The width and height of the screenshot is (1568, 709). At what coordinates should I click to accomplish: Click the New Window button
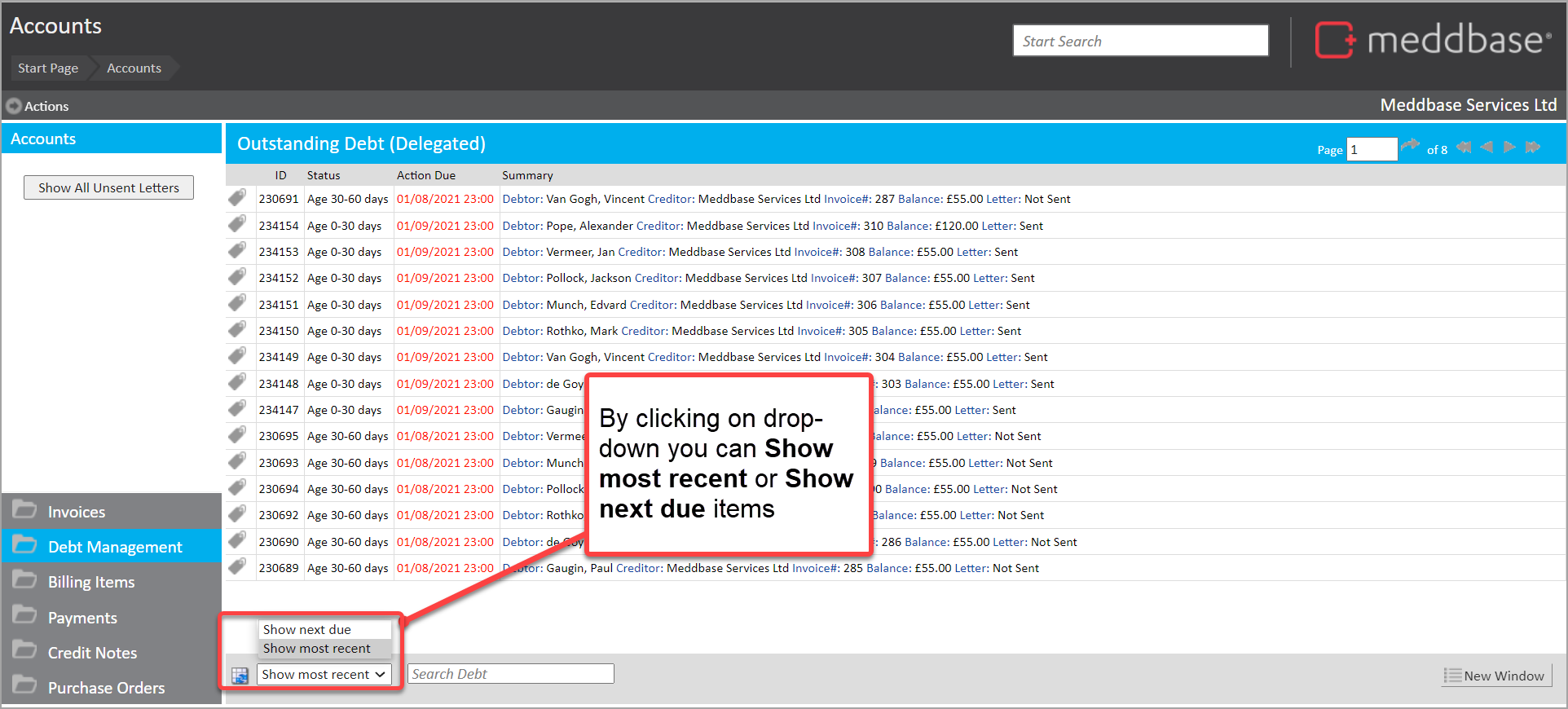[1495, 676]
